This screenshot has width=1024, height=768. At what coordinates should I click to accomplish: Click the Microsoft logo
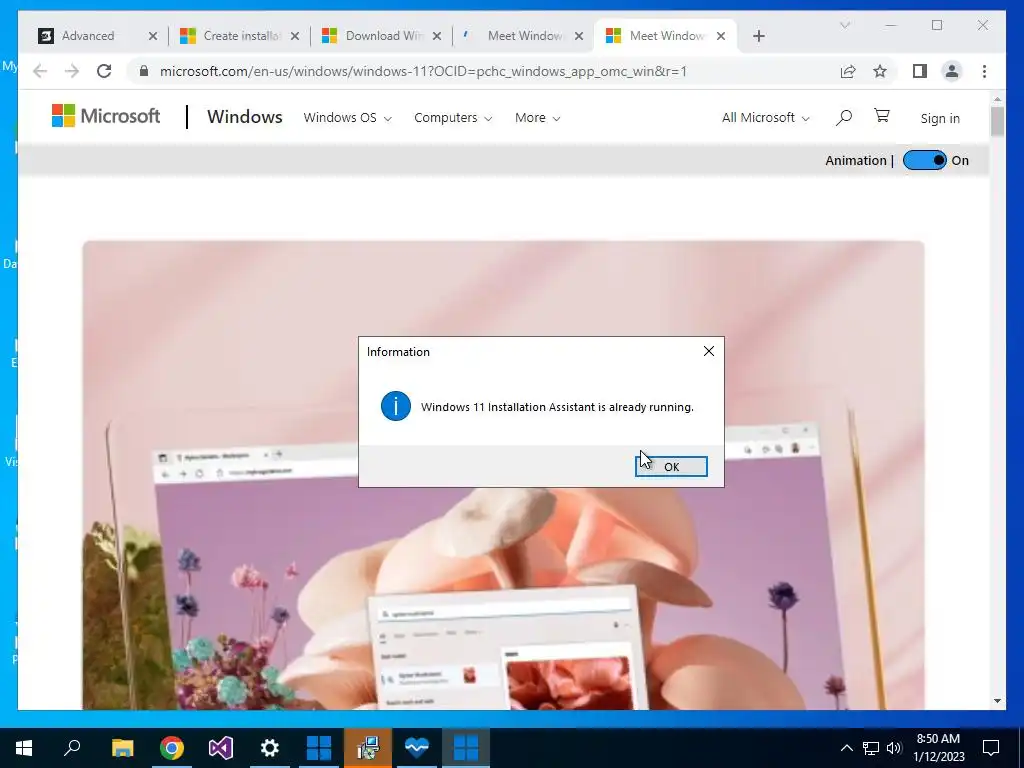point(106,116)
